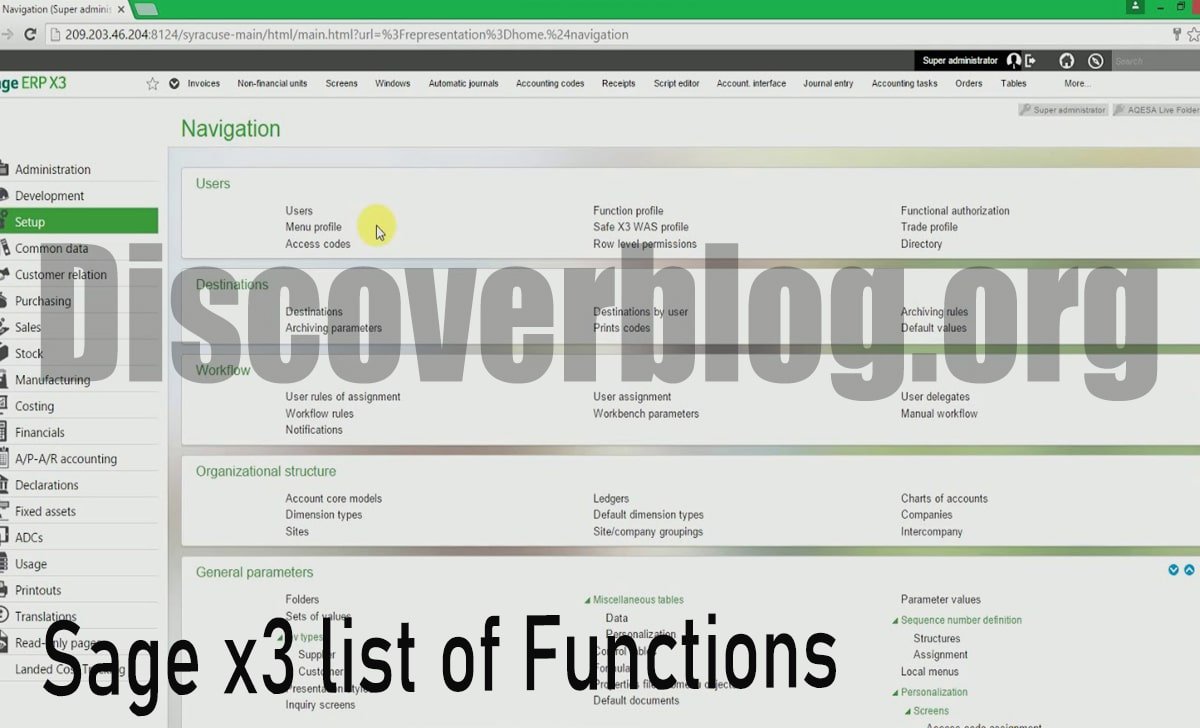Select the Setup sidebar module
Screen dimensions: 1200x728
(x=79, y=221)
